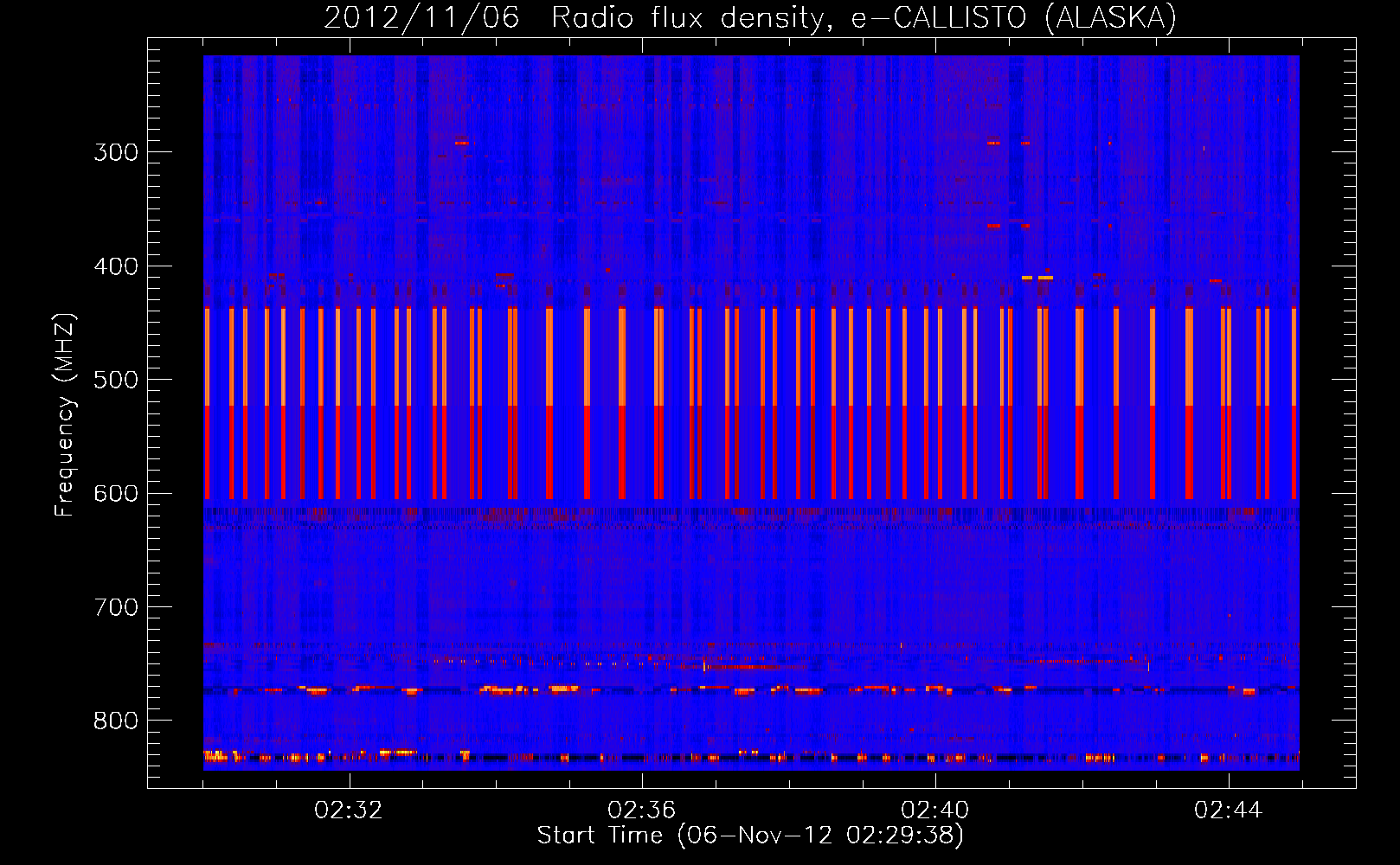1400x865 pixels.
Task: Click the 500 frequency tick label
Action: click(x=116, y=380)
